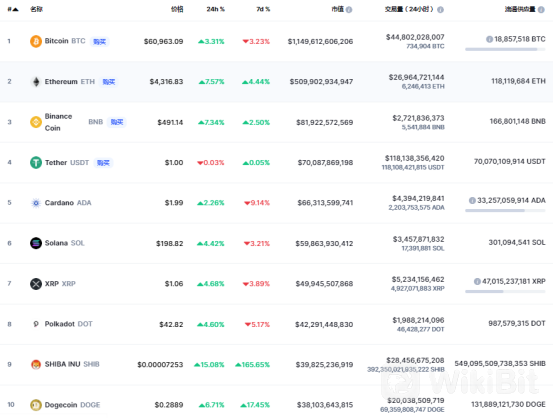Click the market cap info icon in header

click(x=349, y=10)
